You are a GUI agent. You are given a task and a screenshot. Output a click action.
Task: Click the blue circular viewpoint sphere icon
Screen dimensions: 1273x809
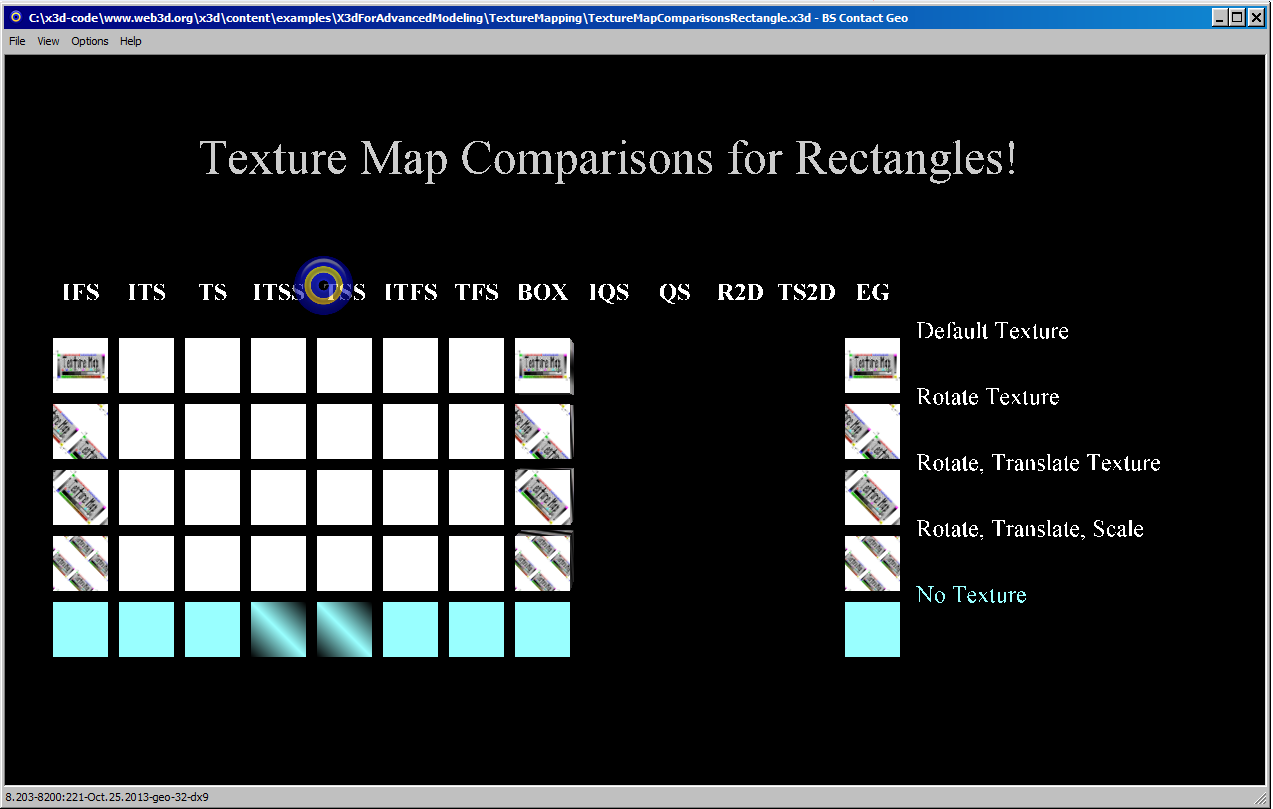tap(323, 285)
